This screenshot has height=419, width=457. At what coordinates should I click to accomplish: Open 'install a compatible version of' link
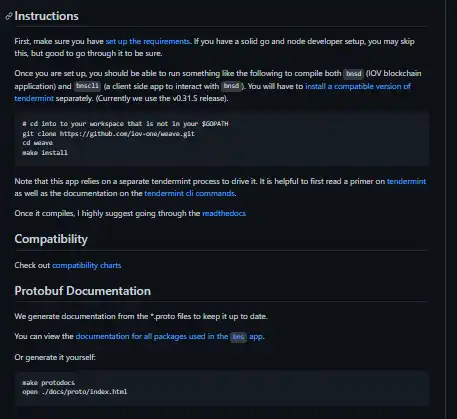358,86
